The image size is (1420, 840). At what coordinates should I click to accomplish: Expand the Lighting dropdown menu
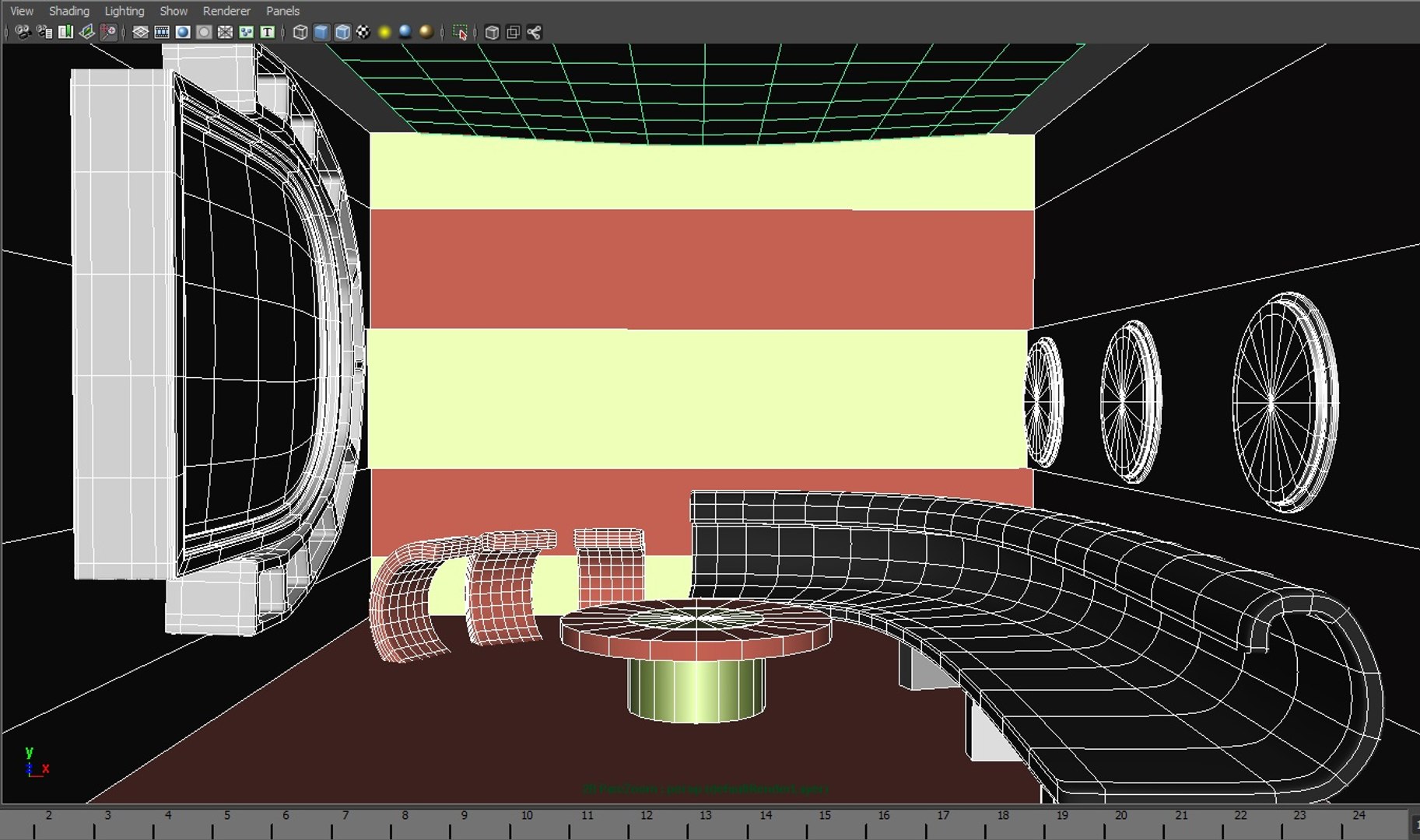click(x=124, y=11)
